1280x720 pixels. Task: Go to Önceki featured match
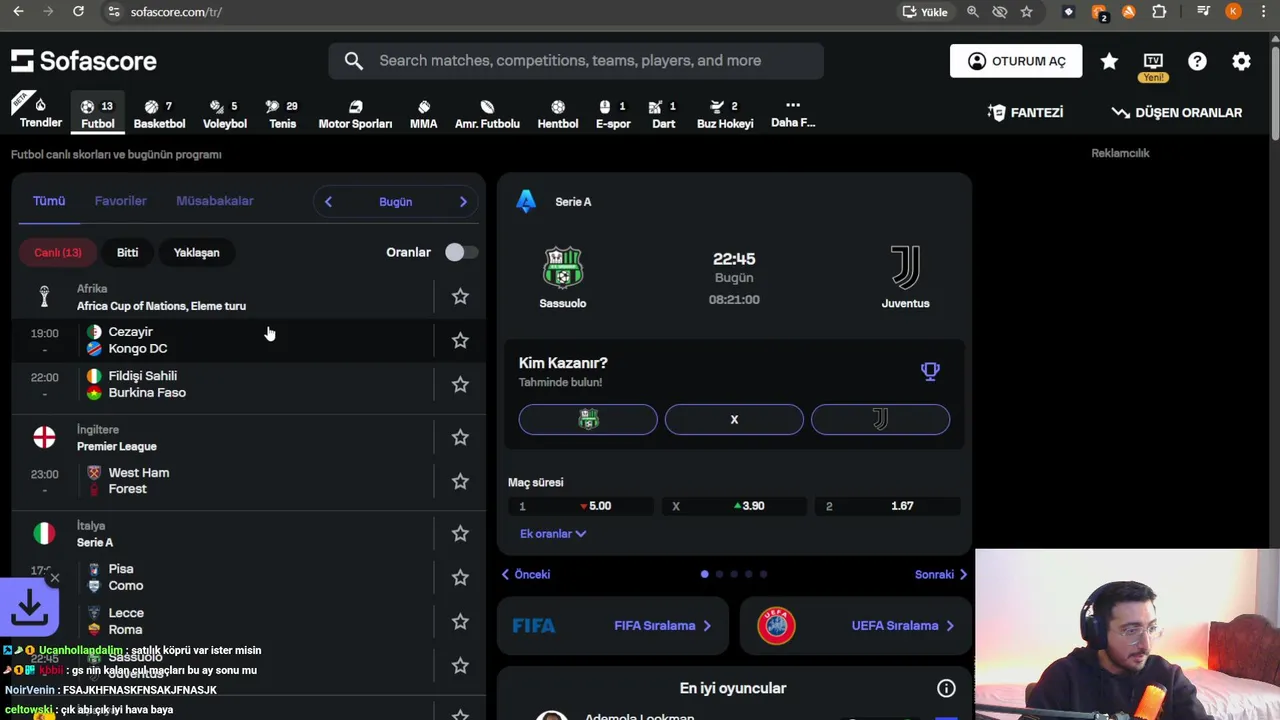click(x=526, y=575)
